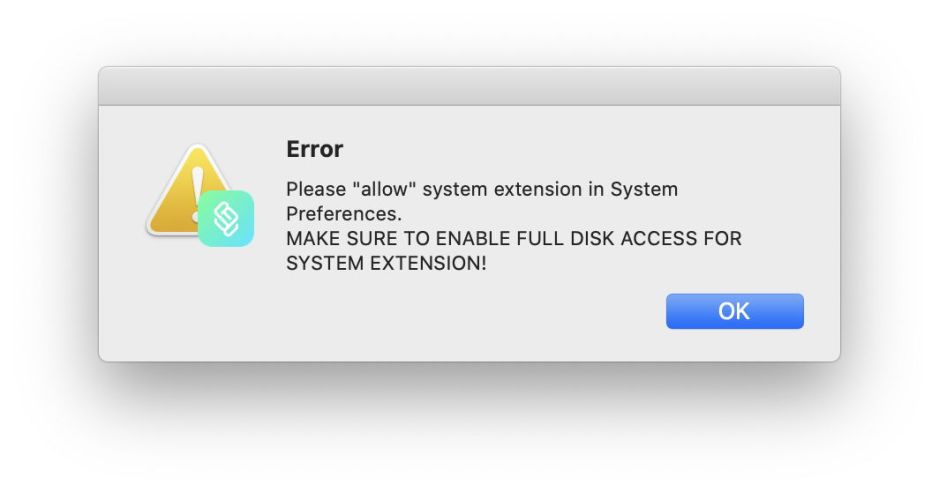Click the exclamation mark inside the warning triangle
The height and width of the screenshot is (492, 939).
click(x=196, y=185)
